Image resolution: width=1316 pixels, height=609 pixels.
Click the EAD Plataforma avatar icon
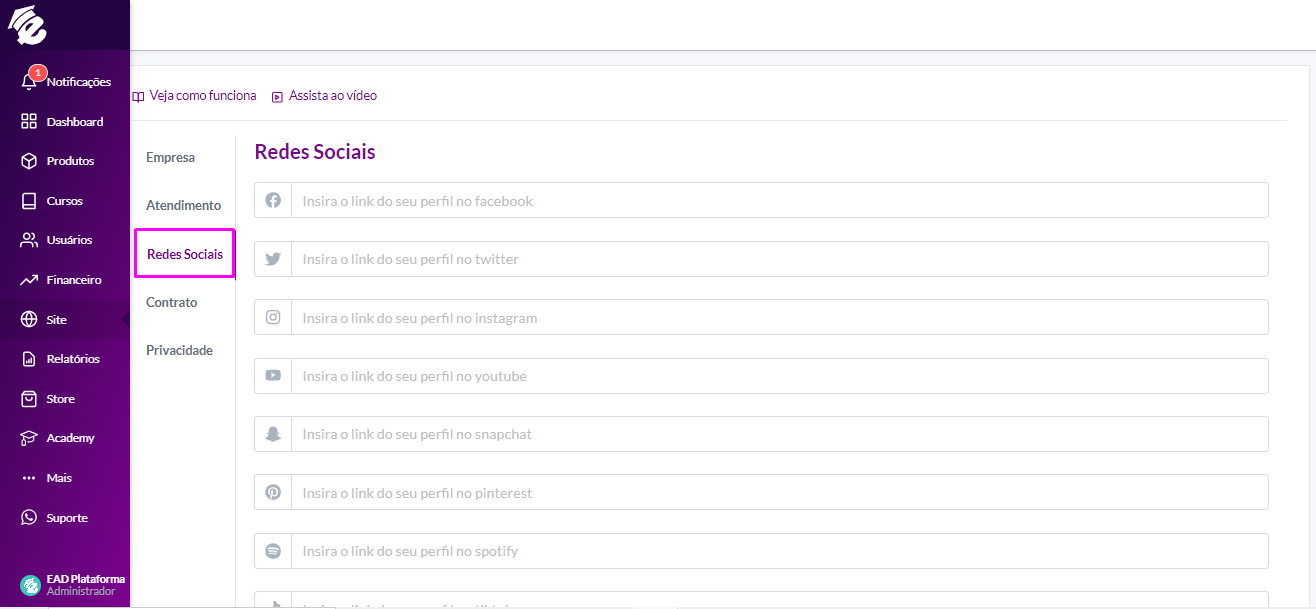pos(30,585)
